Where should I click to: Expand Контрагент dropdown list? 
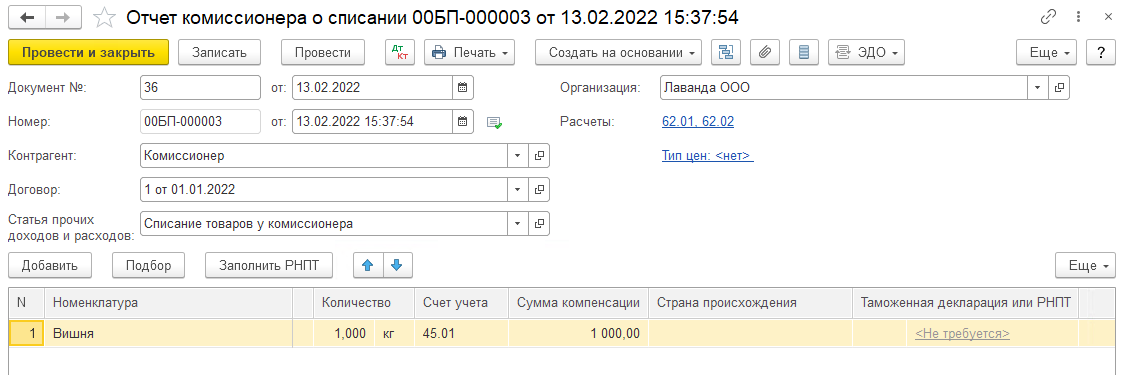coord(519,155)
